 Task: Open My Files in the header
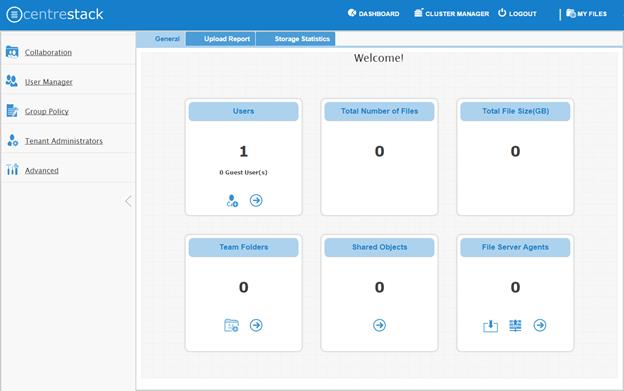[x=587, y=14]
